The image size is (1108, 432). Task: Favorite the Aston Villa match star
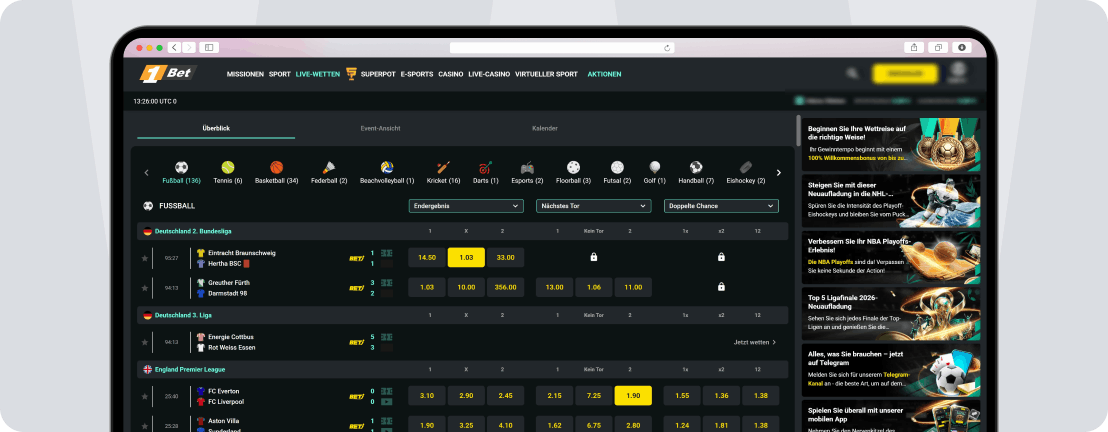pos(145,426)
